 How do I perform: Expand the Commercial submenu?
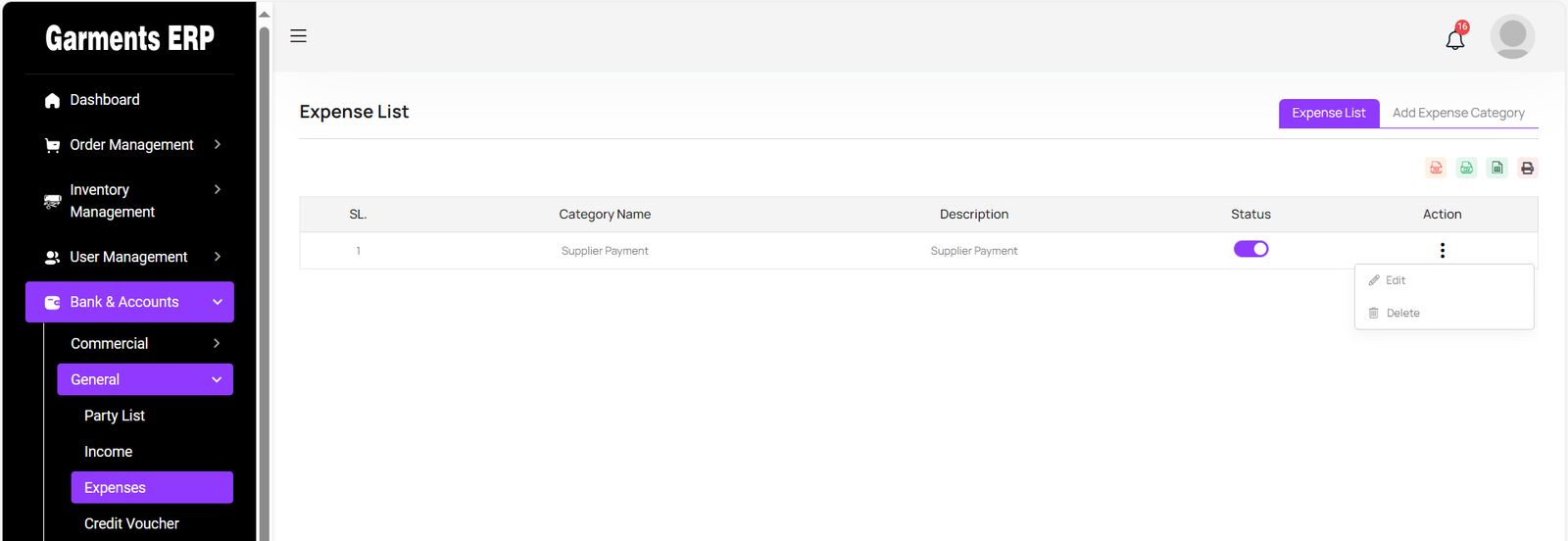point(145,344)
